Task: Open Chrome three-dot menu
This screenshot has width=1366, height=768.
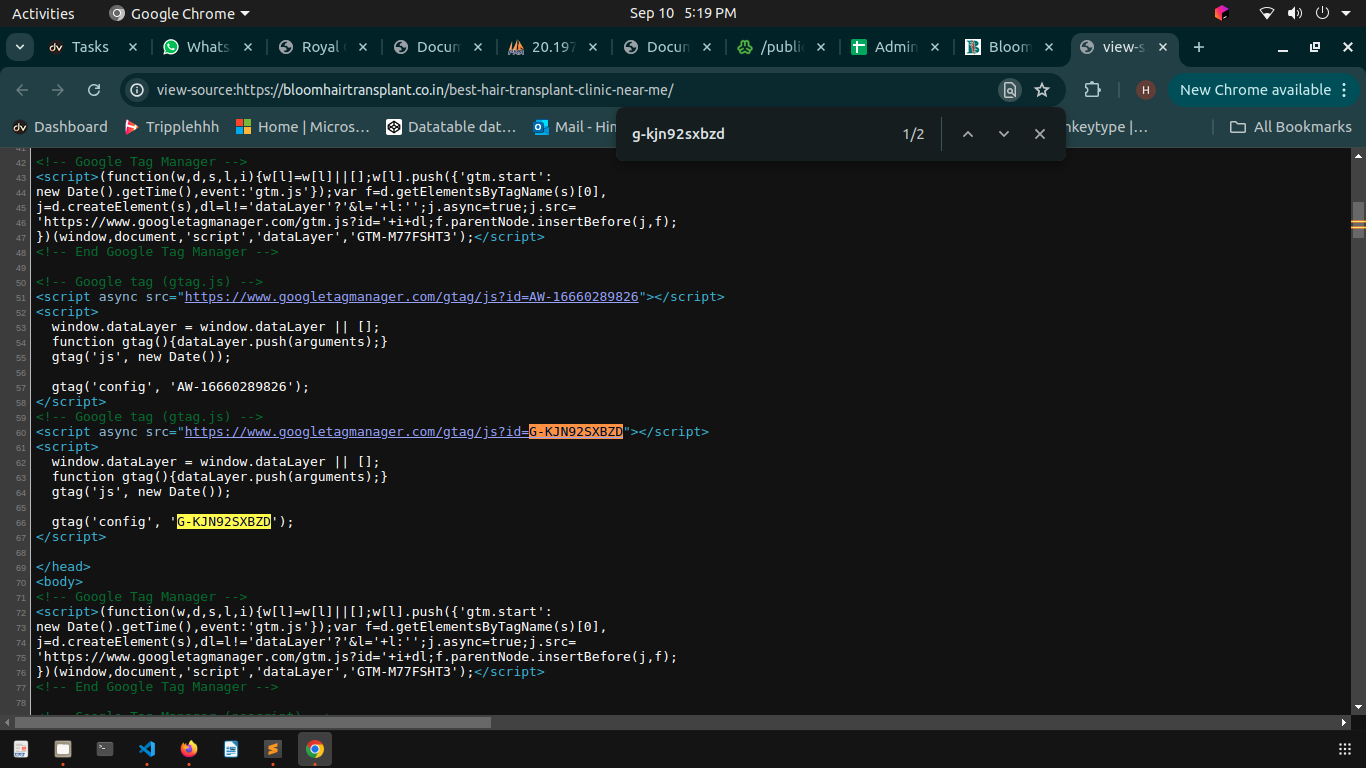Action: pyautogui.click(x=1343, y=90)
